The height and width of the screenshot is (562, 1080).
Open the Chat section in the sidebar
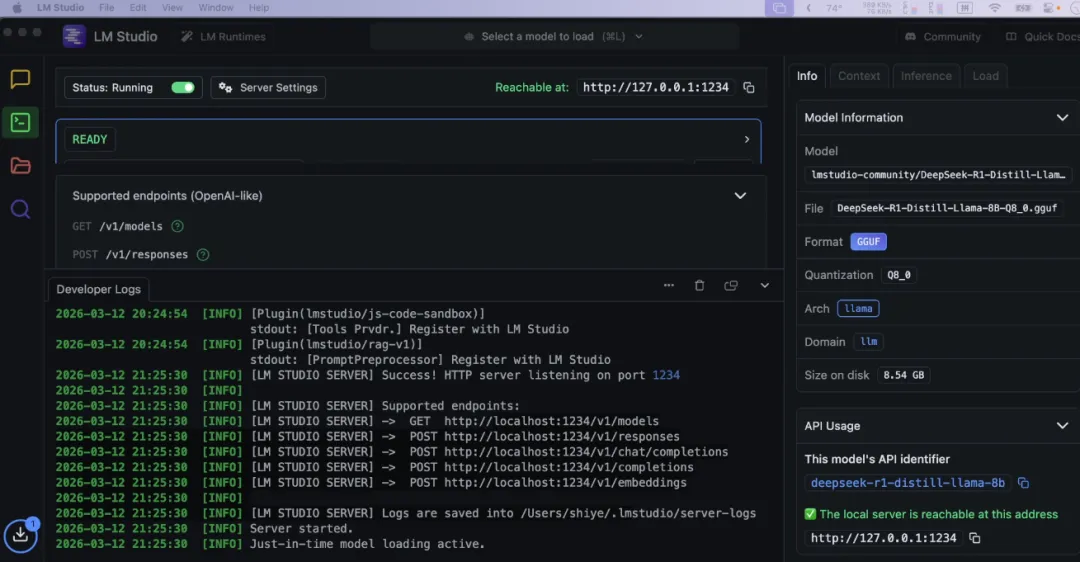20,79
